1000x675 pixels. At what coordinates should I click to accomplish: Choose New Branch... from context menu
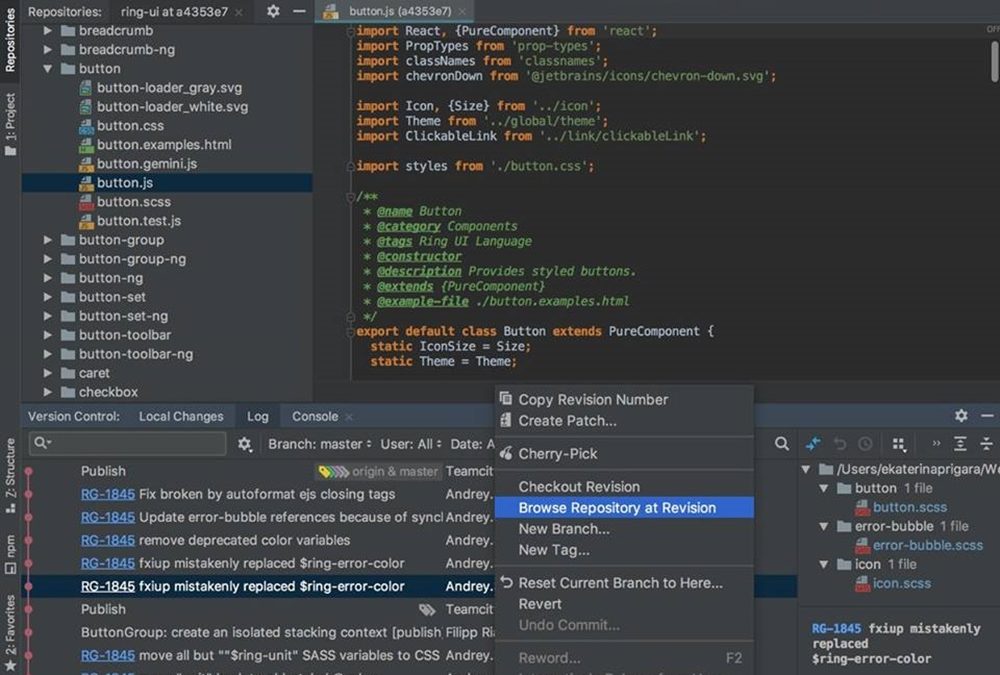(x=624, y=529)
